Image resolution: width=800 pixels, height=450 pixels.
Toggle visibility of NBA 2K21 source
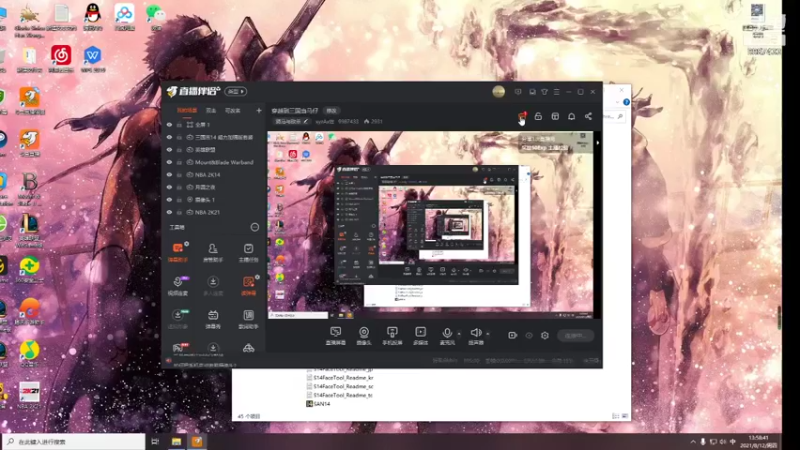coord(169,212)
